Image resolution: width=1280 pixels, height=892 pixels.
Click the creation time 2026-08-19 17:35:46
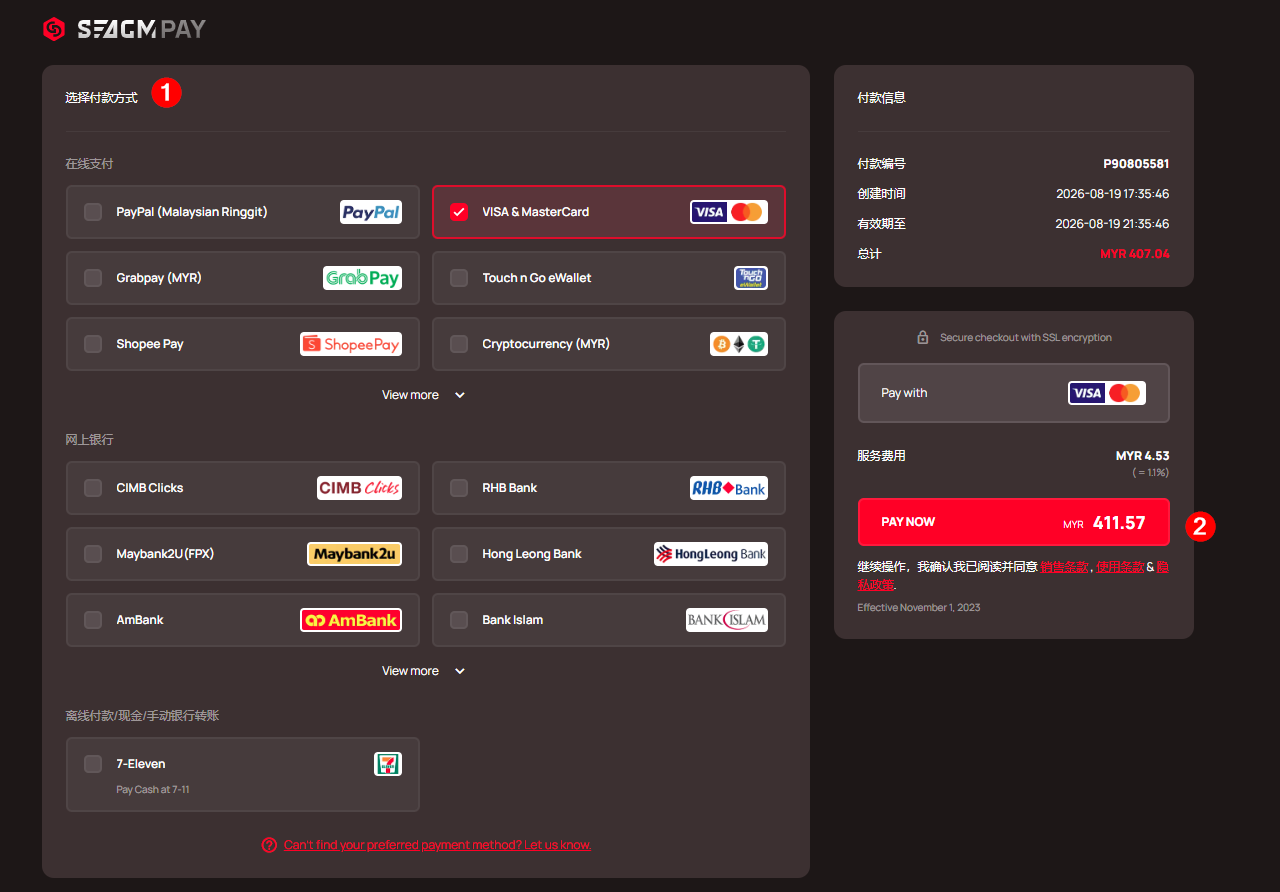click(1112, 194)
